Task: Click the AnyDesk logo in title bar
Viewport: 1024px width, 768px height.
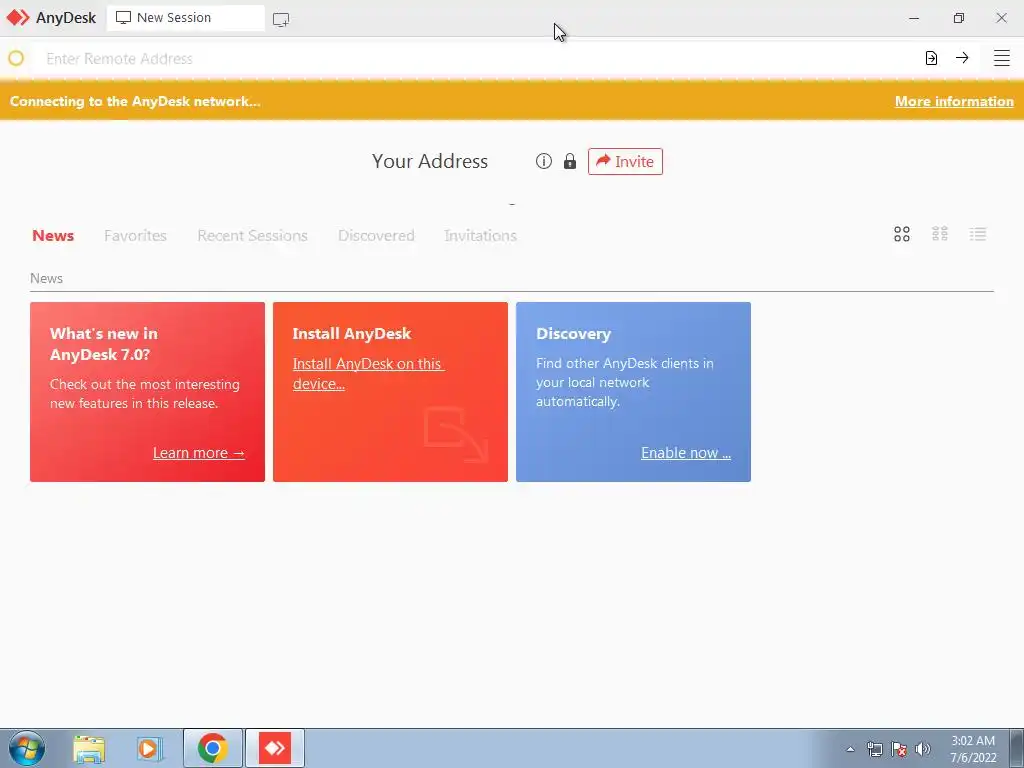Action: 18,18
